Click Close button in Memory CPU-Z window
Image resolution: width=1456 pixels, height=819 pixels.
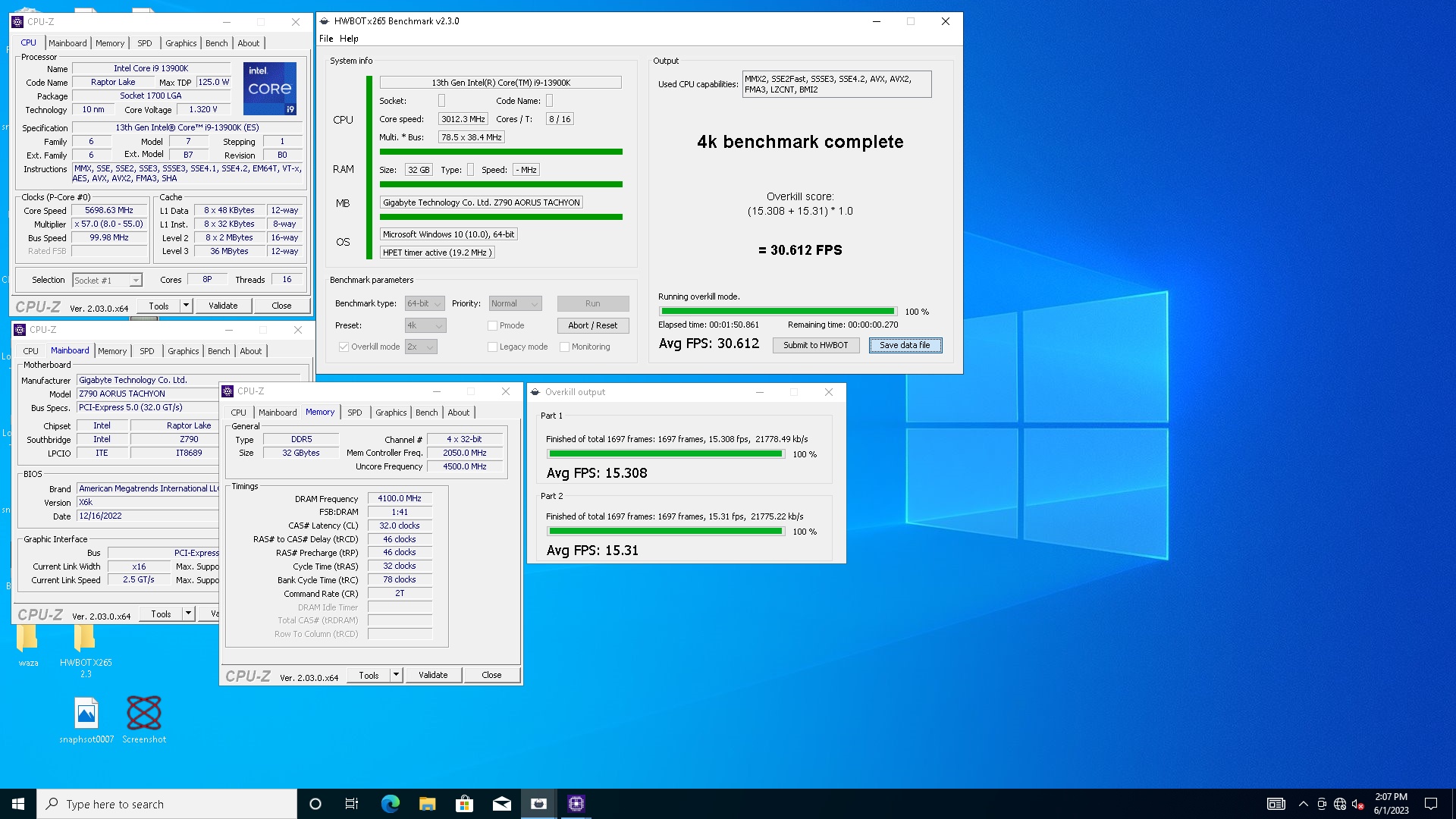(x=491, y=675)
